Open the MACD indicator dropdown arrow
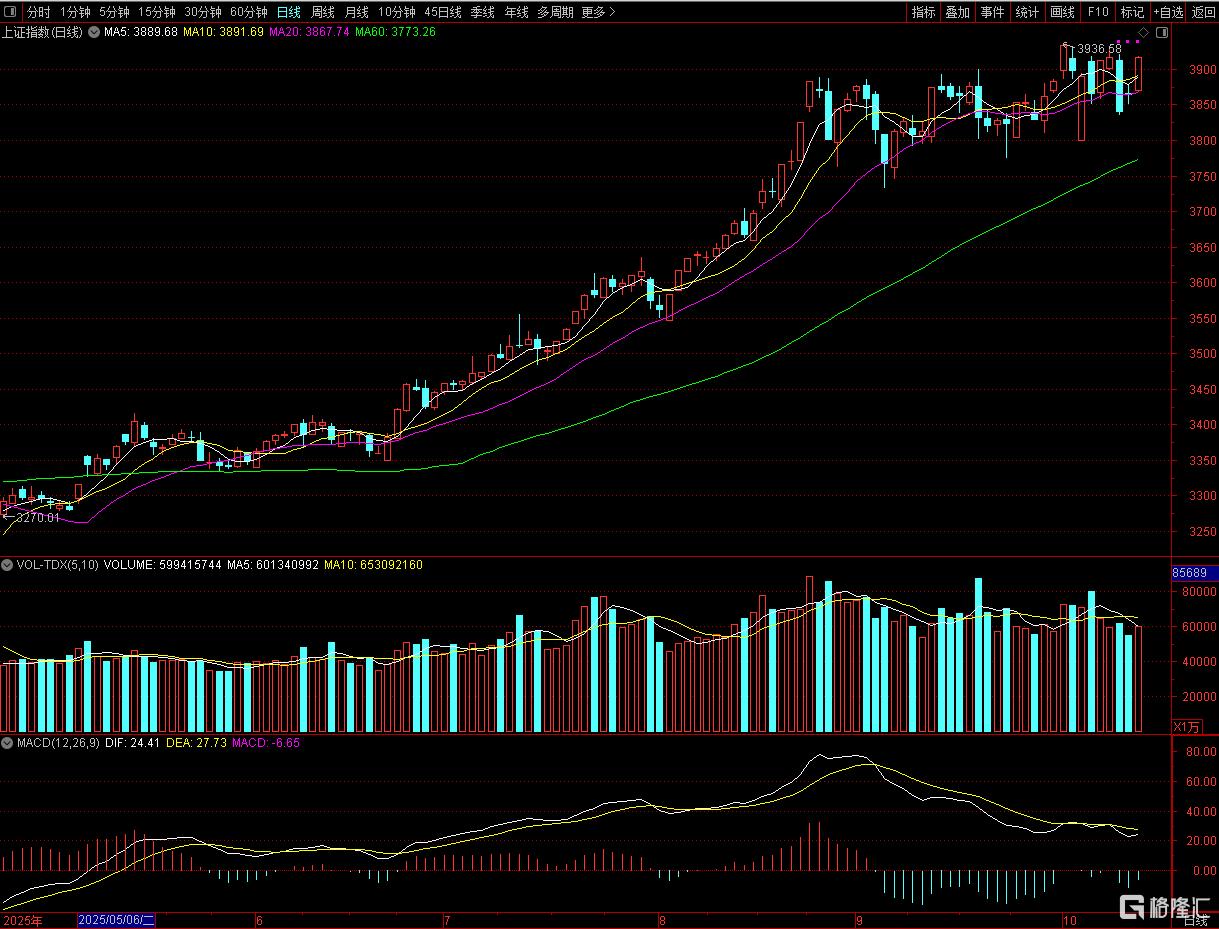The height and width of the screenshot is (929, 1219). coord(8,743)
